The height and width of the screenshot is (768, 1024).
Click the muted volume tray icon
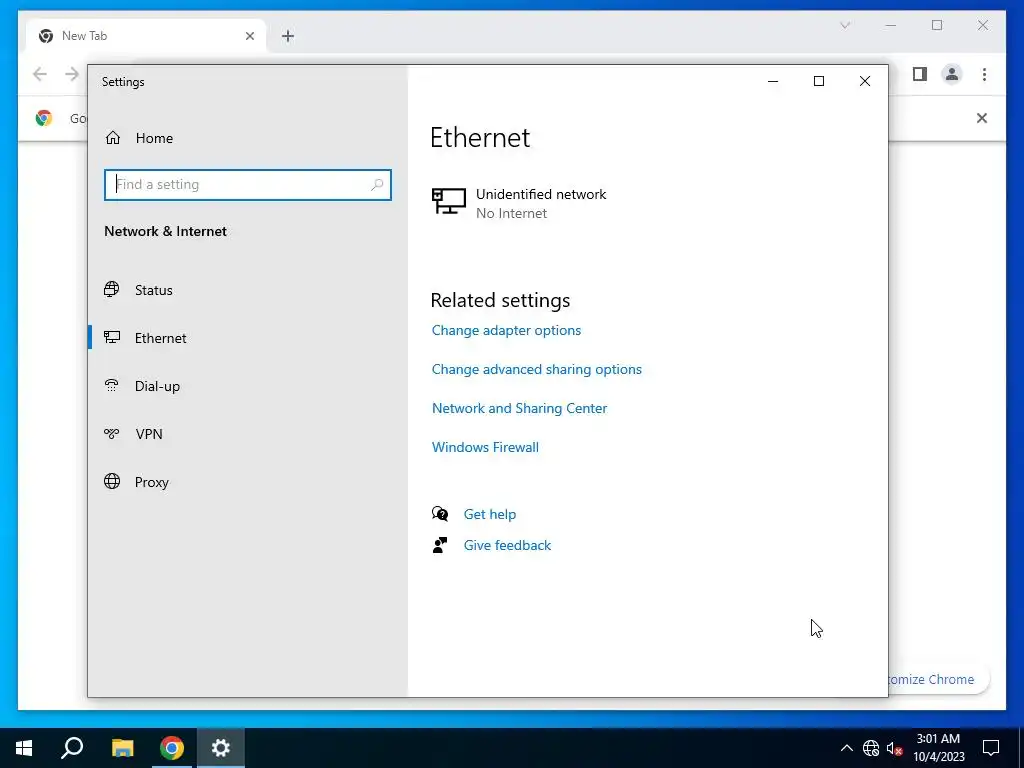894,748
